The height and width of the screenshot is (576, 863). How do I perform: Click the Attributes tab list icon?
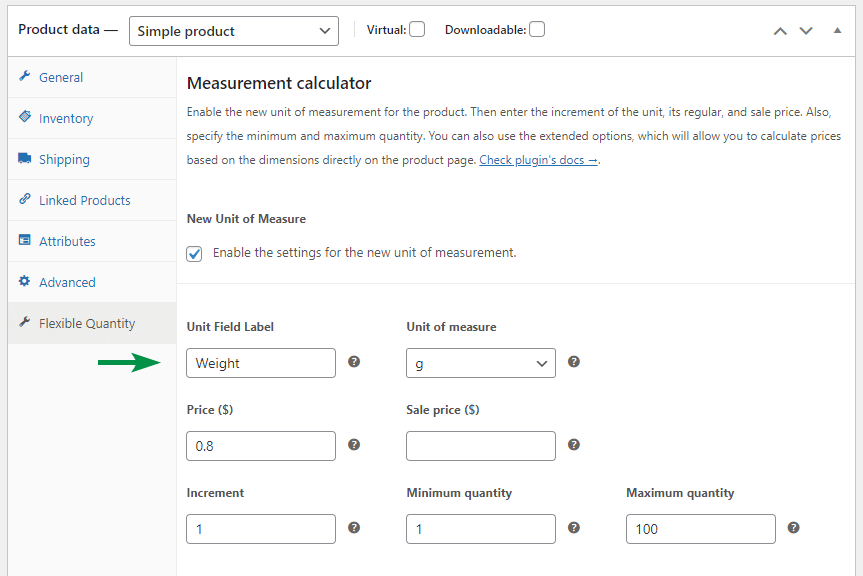pyautogui.click(x=25, y=240)
